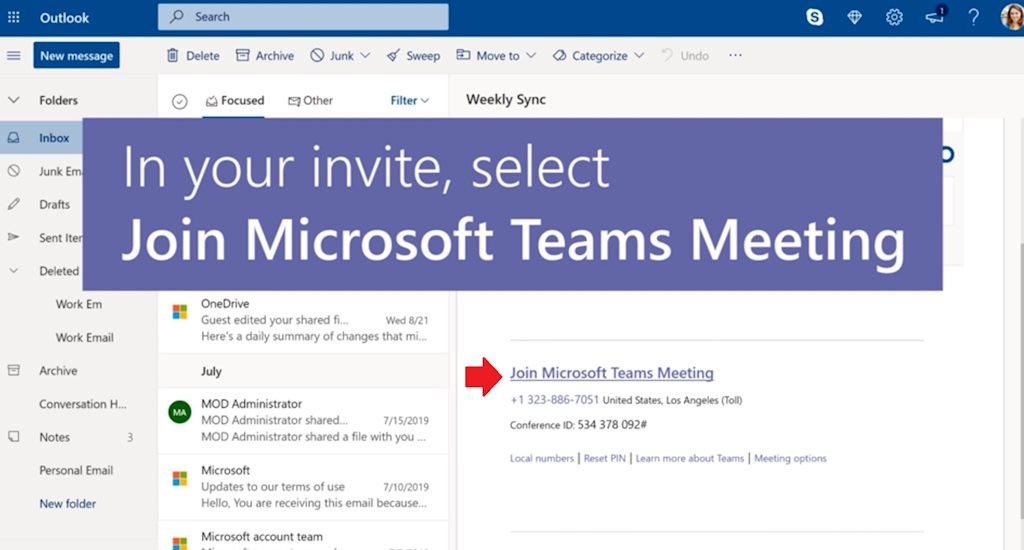Open the MOD Administrator shared file email
The width and height of the screenshot is (1024, 550).
303,421
